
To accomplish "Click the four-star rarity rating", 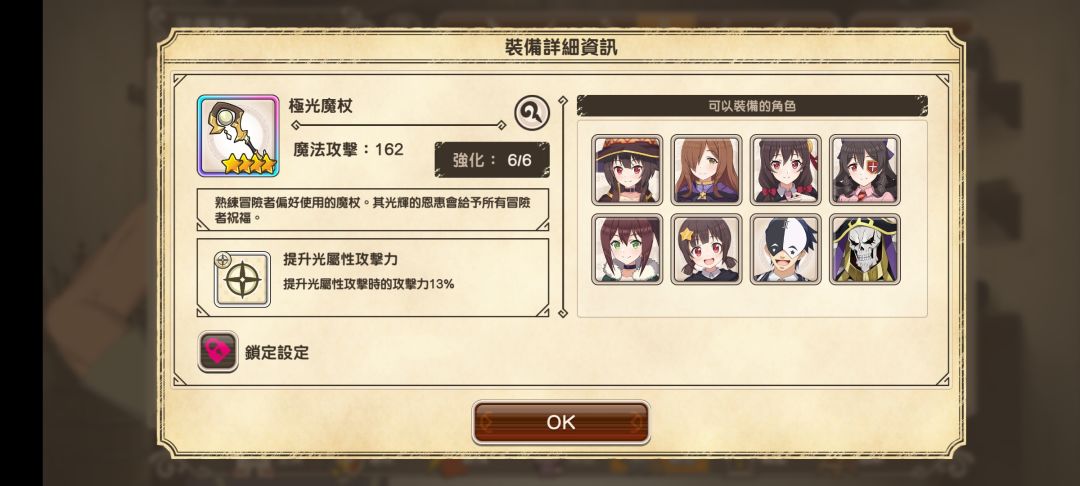I will pos(249,164).
